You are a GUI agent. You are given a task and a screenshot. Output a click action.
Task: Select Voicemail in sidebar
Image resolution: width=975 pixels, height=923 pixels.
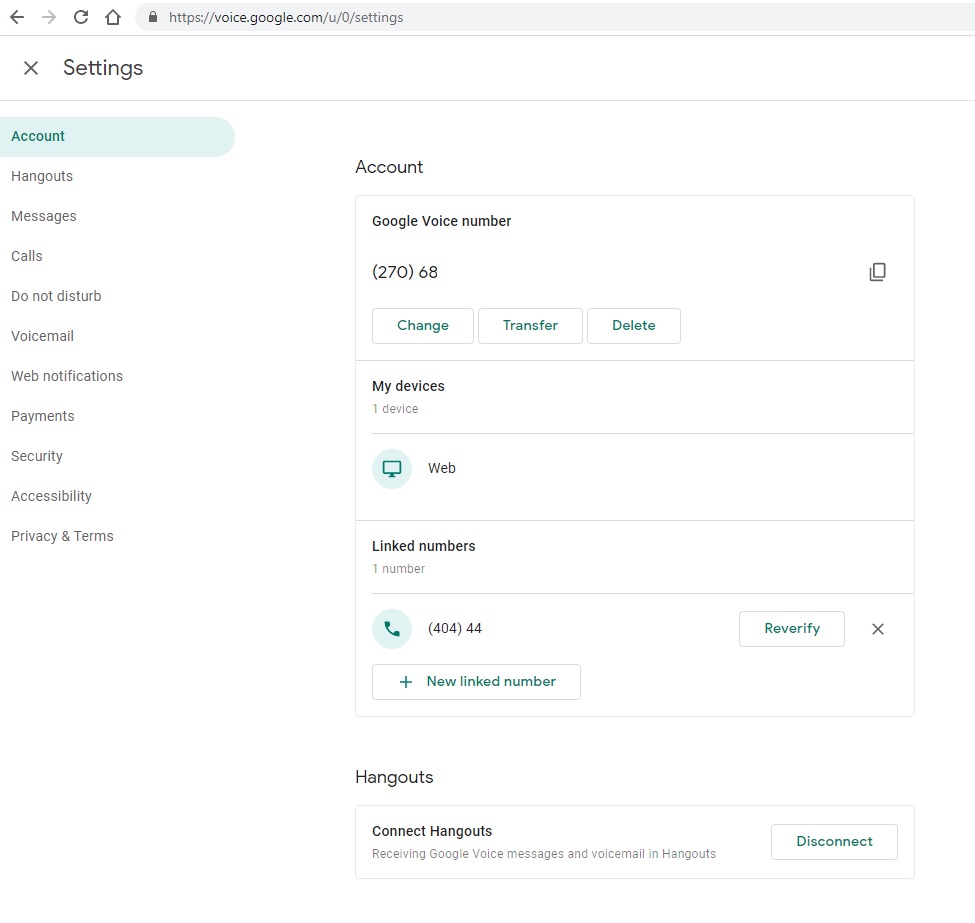pyautogui.click(x=42, y=336)
